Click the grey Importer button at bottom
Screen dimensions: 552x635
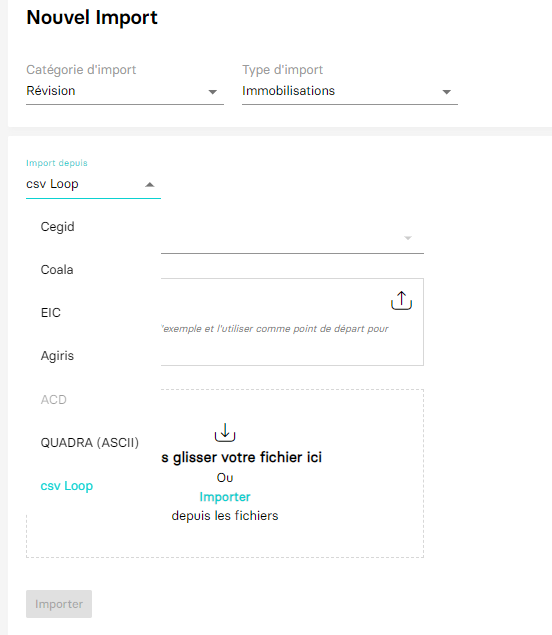(x=59, y=604)
